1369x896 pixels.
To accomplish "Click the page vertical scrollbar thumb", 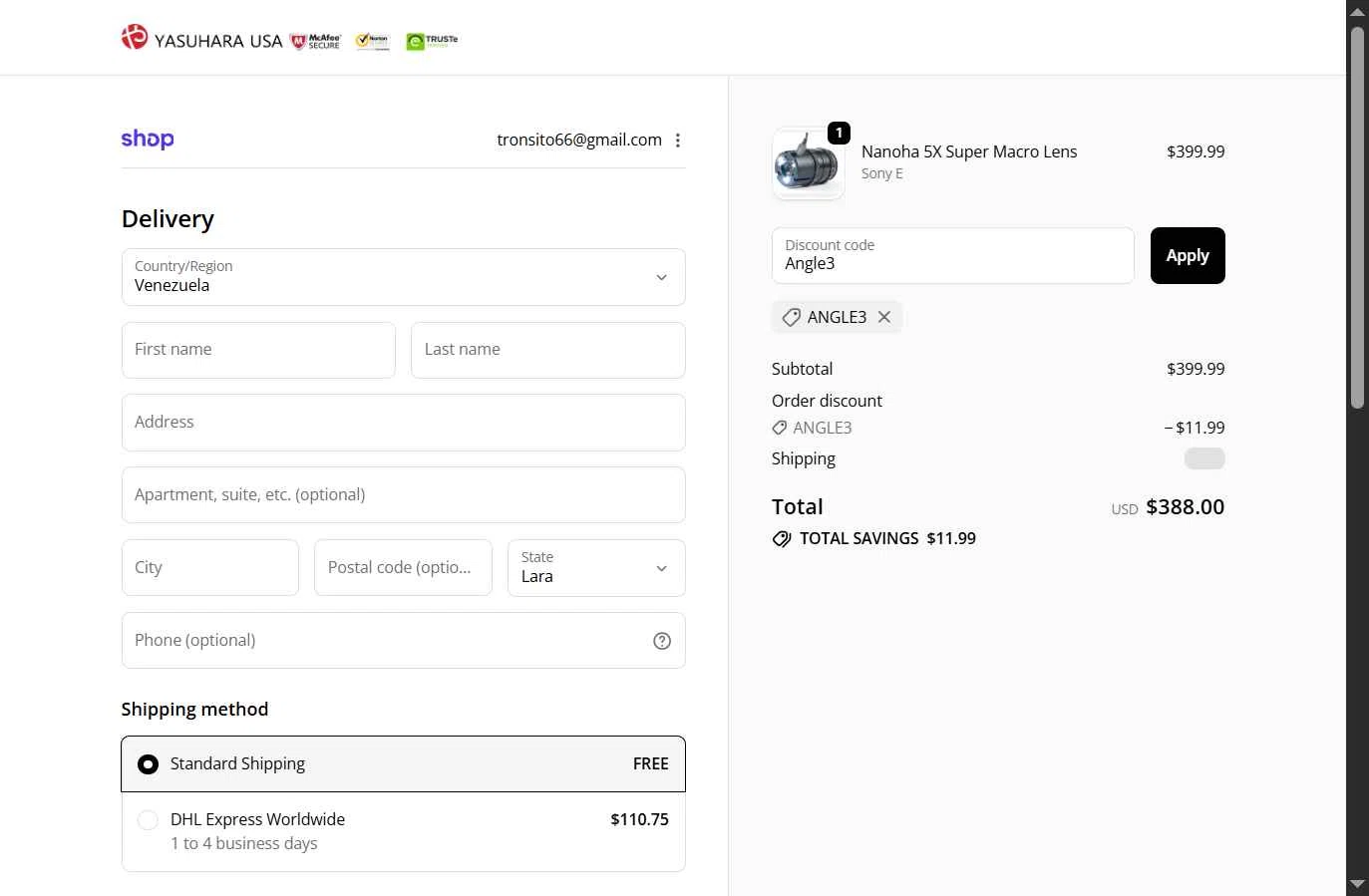I will [x=1357, y=217].
